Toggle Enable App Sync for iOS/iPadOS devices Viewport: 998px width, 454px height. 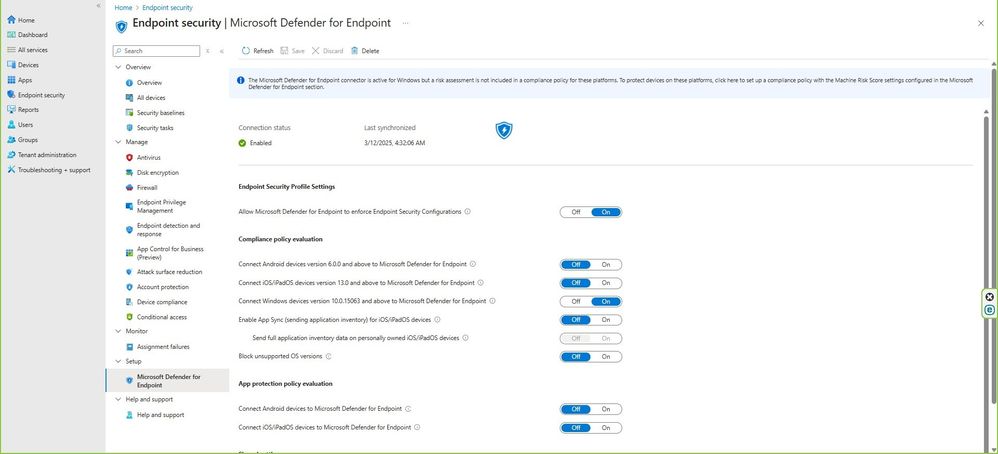click(x=591, y=320)
